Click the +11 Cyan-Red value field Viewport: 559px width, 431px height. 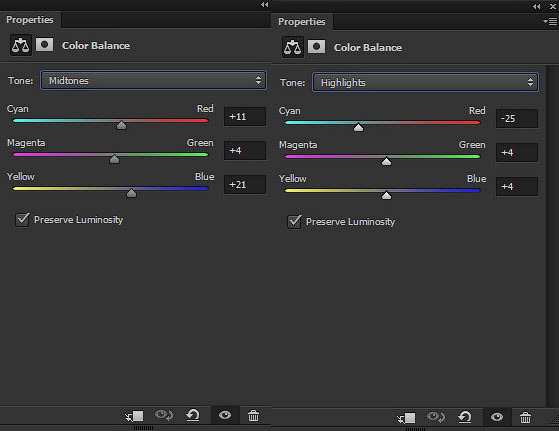245,117
